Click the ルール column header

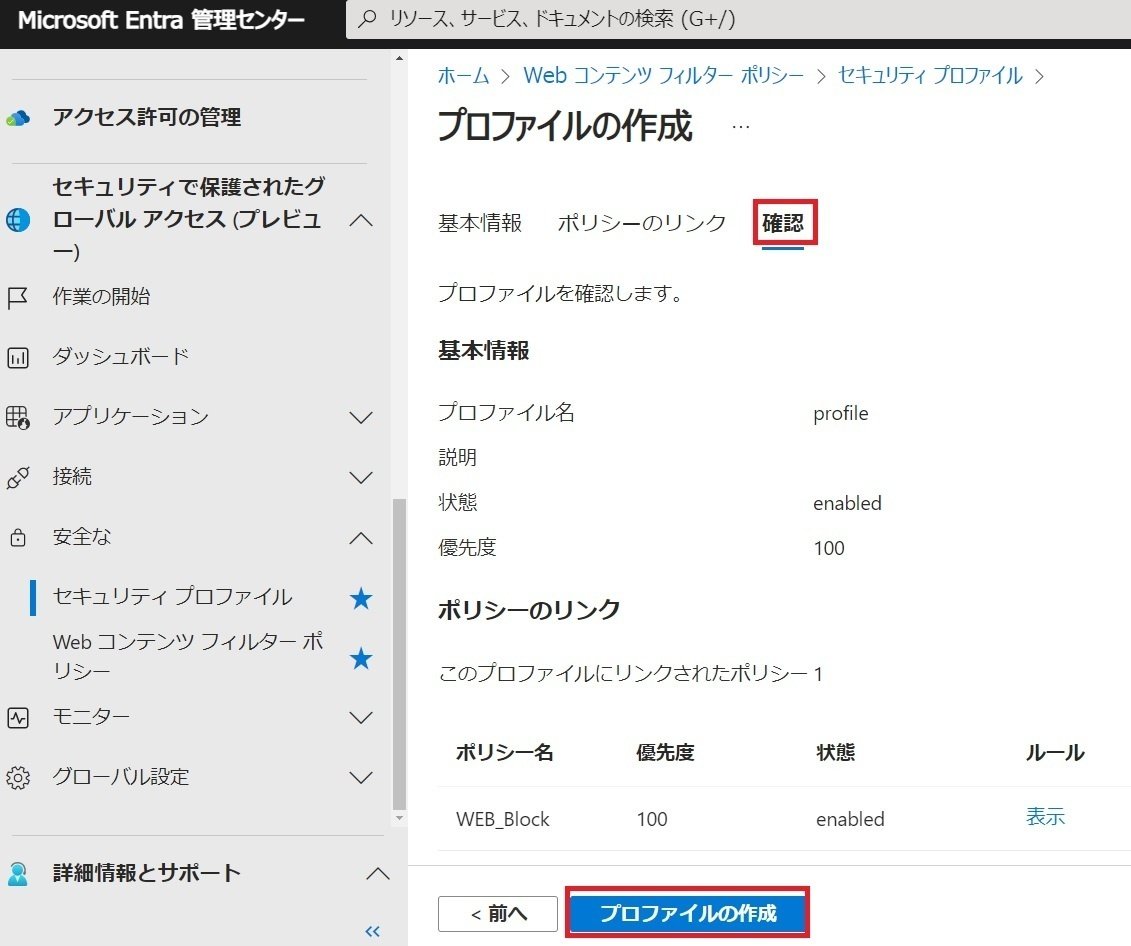(1055, 753)
